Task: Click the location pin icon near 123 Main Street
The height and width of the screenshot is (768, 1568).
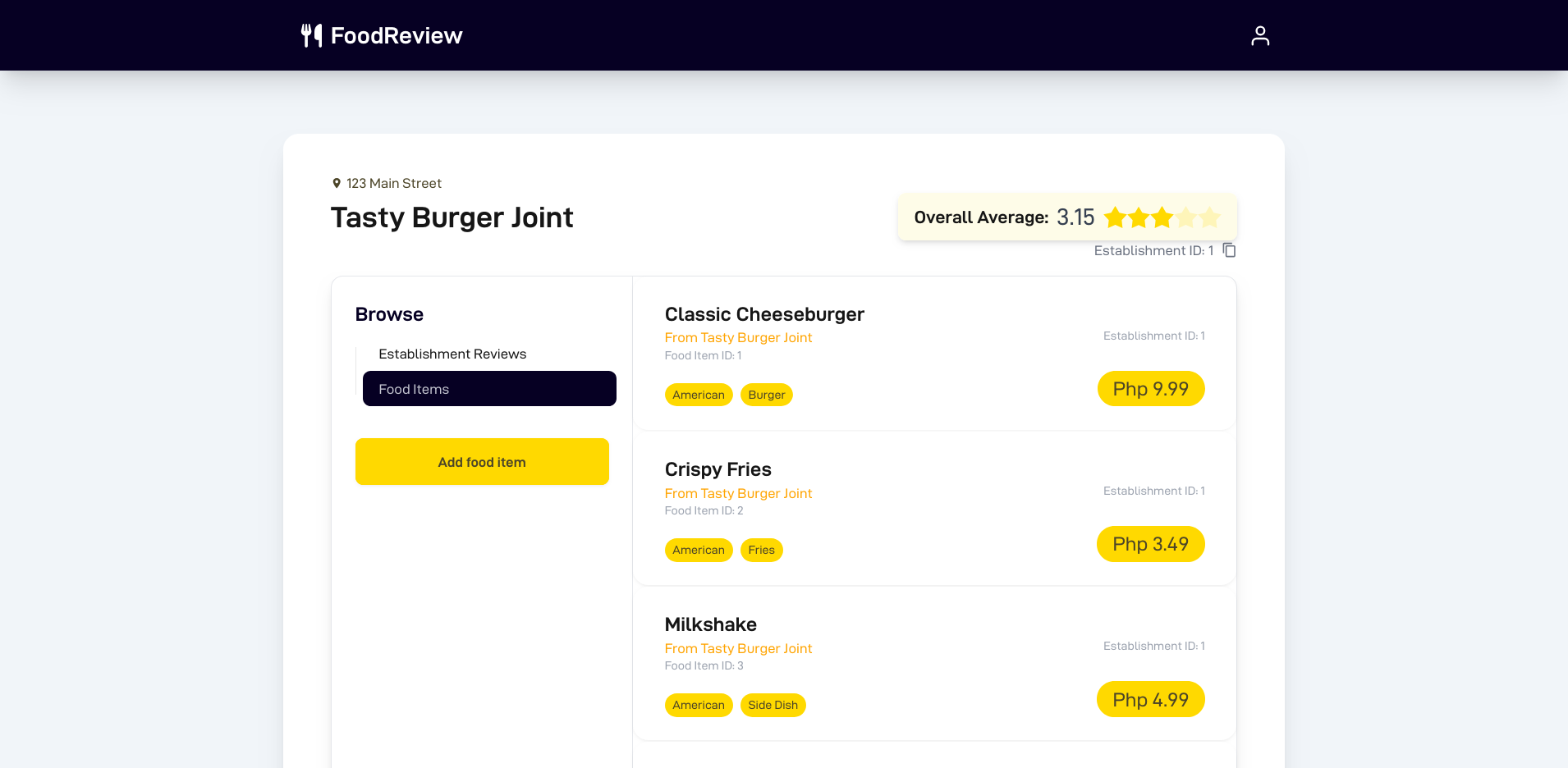Action: click(x=335, y=182)
